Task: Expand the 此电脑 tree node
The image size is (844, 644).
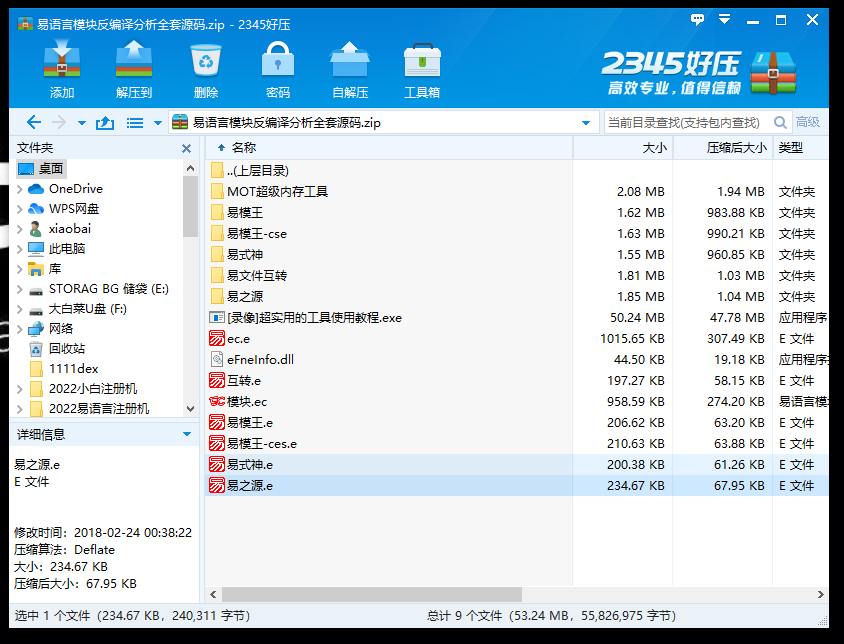Action: (20, 249)
